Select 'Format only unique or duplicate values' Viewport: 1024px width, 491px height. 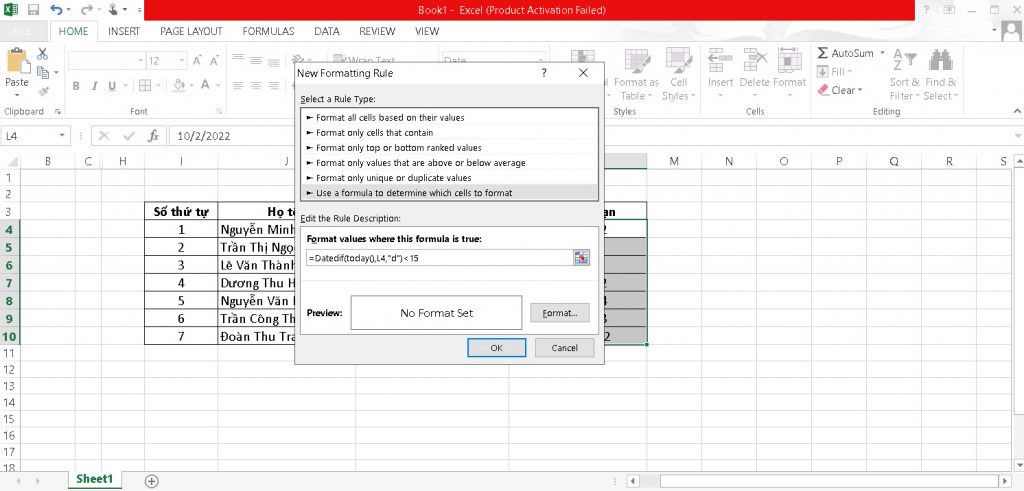pyautogui.click(x=449, y=178)
